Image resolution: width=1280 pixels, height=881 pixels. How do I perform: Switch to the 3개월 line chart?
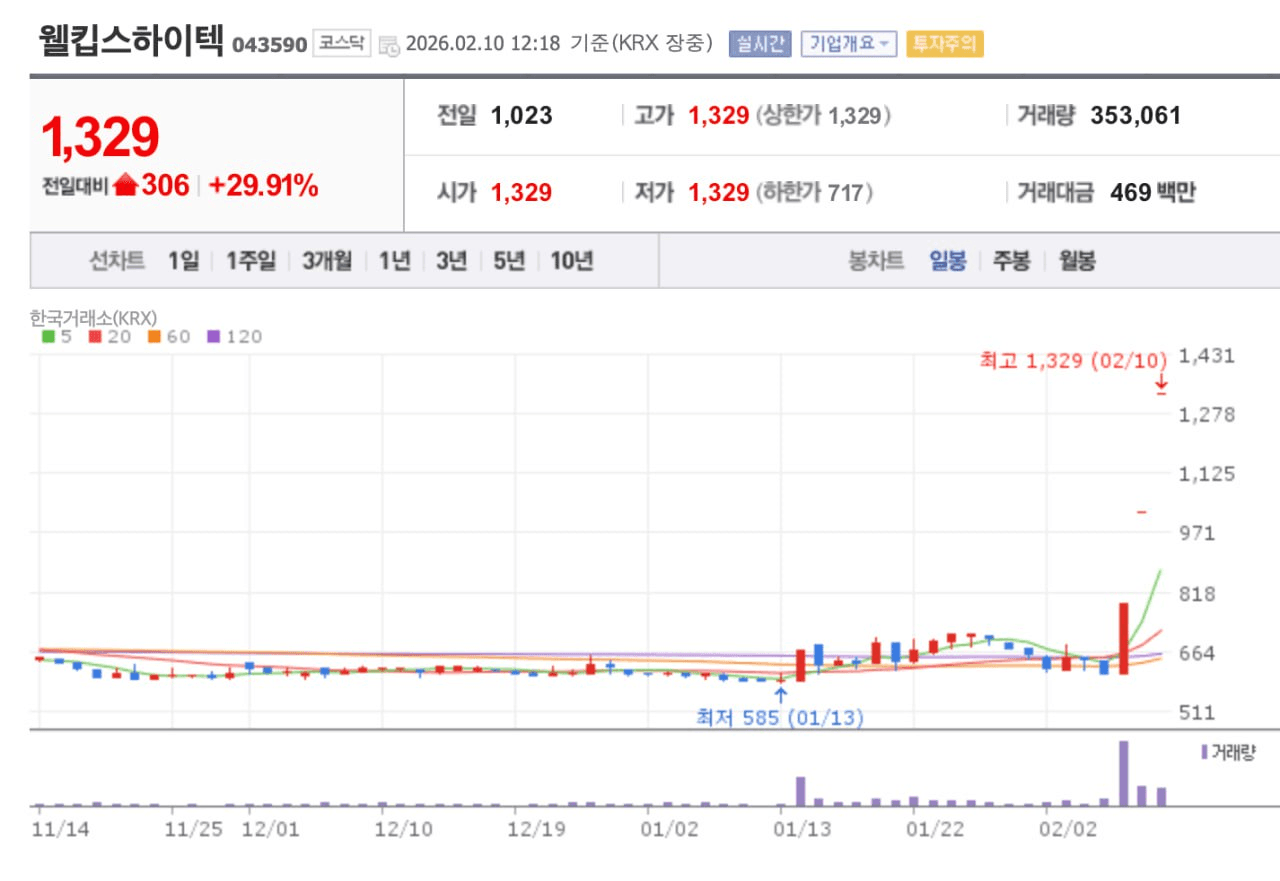click(x=327, y=261)
